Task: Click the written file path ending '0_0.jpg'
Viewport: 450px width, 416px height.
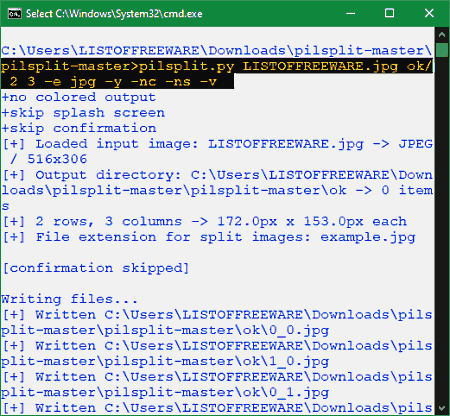Action: point(217,323)
